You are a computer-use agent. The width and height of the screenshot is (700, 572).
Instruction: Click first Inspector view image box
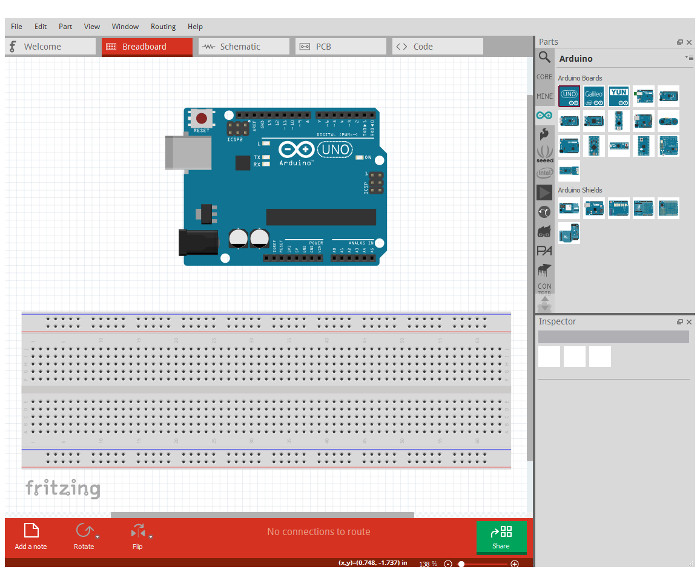[549, 356]
